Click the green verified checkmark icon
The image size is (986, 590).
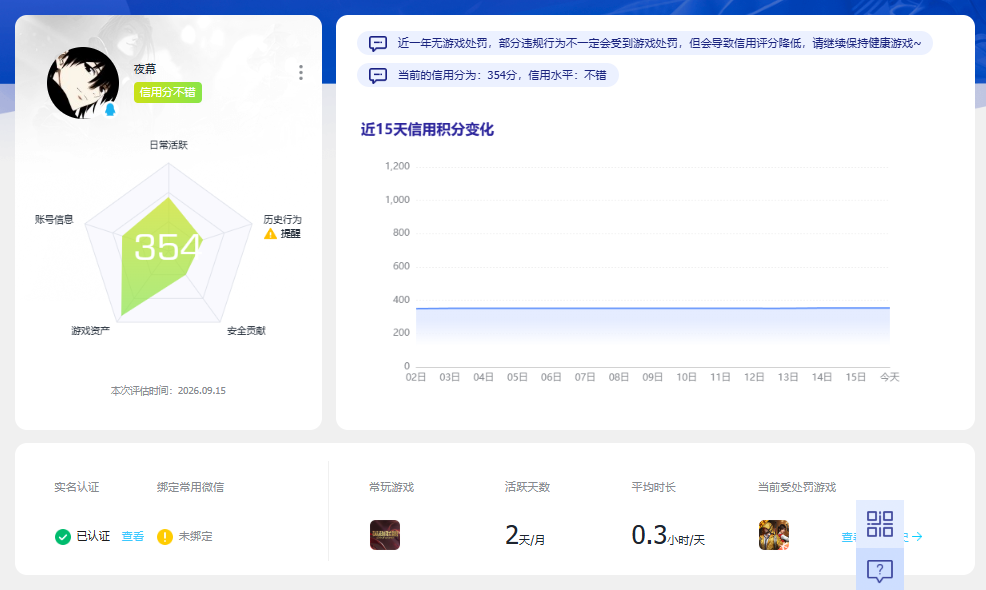click(x=63, y=537)
